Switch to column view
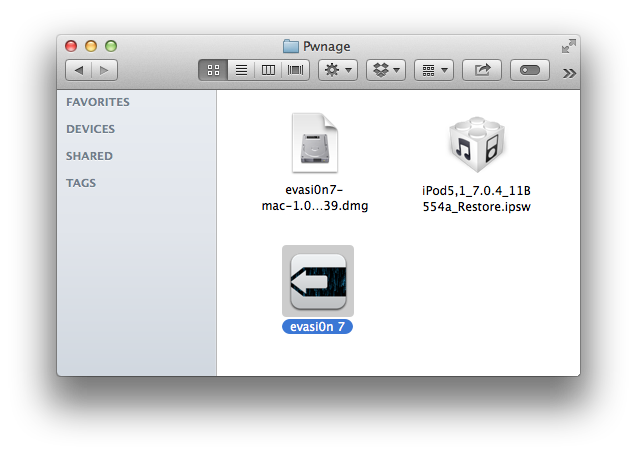The image size is (637, 455). coord(268,70)
